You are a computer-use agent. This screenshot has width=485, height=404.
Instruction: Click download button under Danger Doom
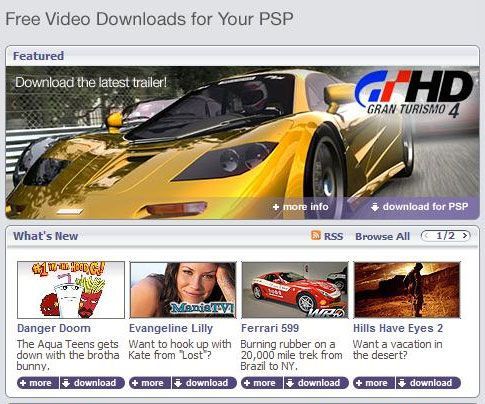92,383
